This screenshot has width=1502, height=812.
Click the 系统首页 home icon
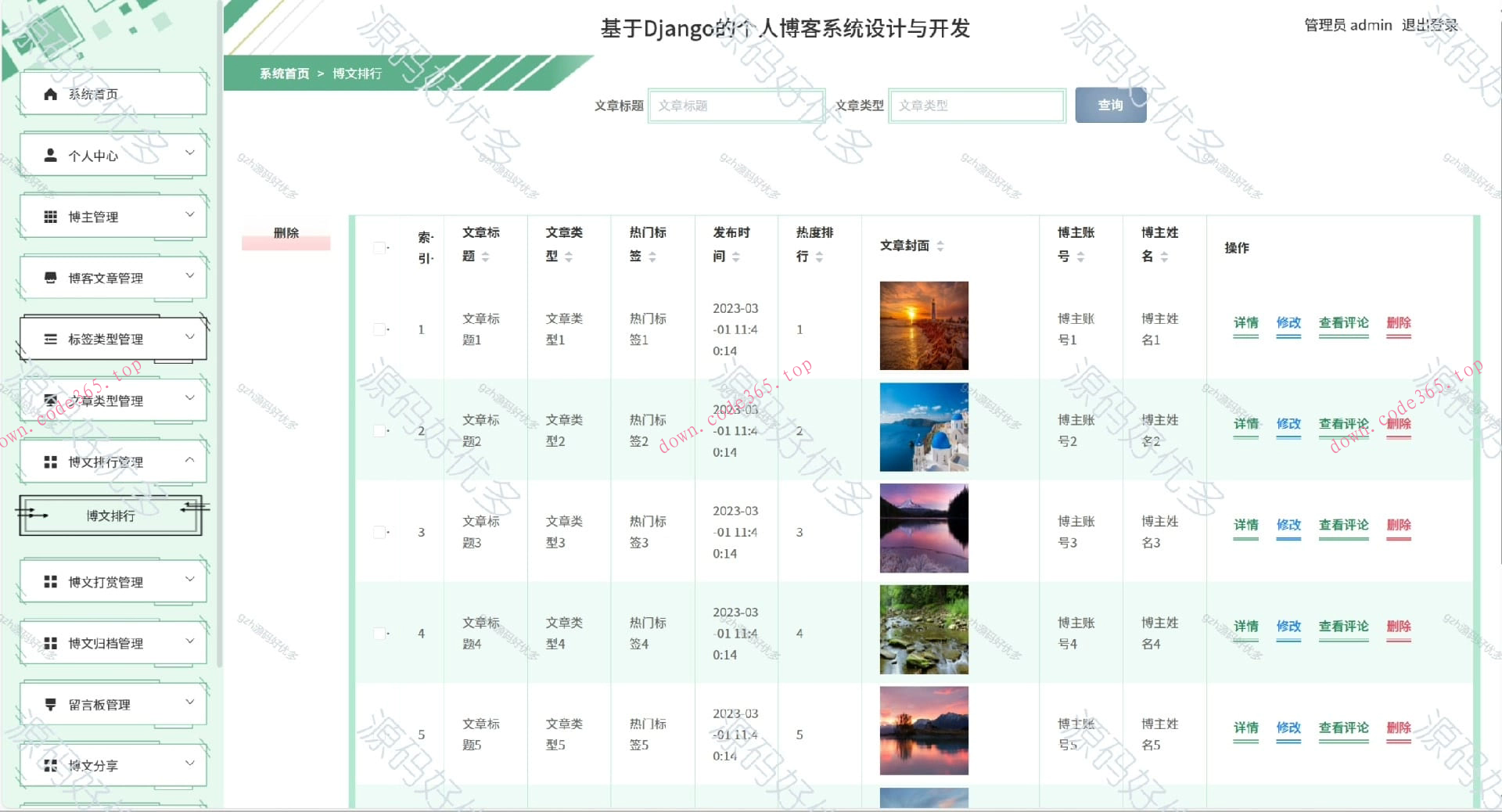pyautogui.click(x=49, y=93)
